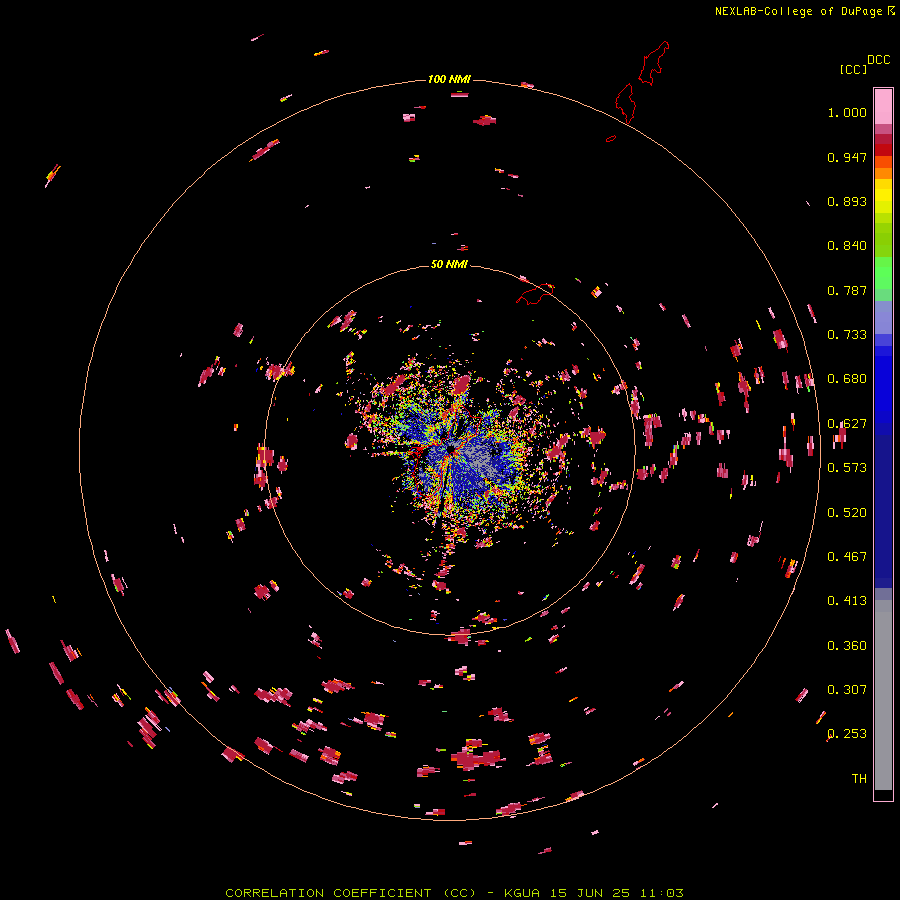Click the 0.787 scale value
This screenshot has height=900, width=900.
847,290
